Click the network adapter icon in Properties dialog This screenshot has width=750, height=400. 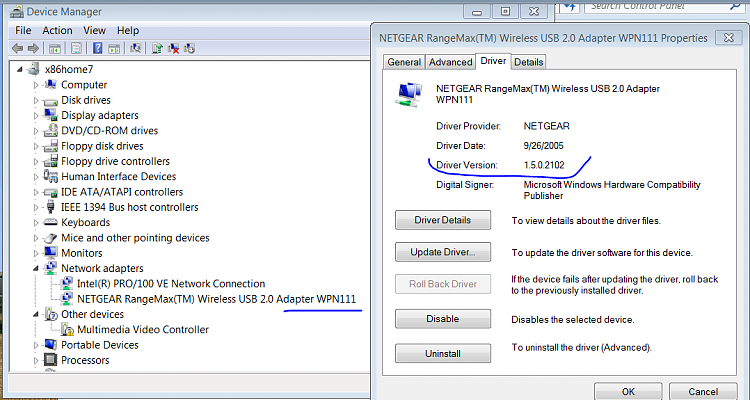pos(409,94)
